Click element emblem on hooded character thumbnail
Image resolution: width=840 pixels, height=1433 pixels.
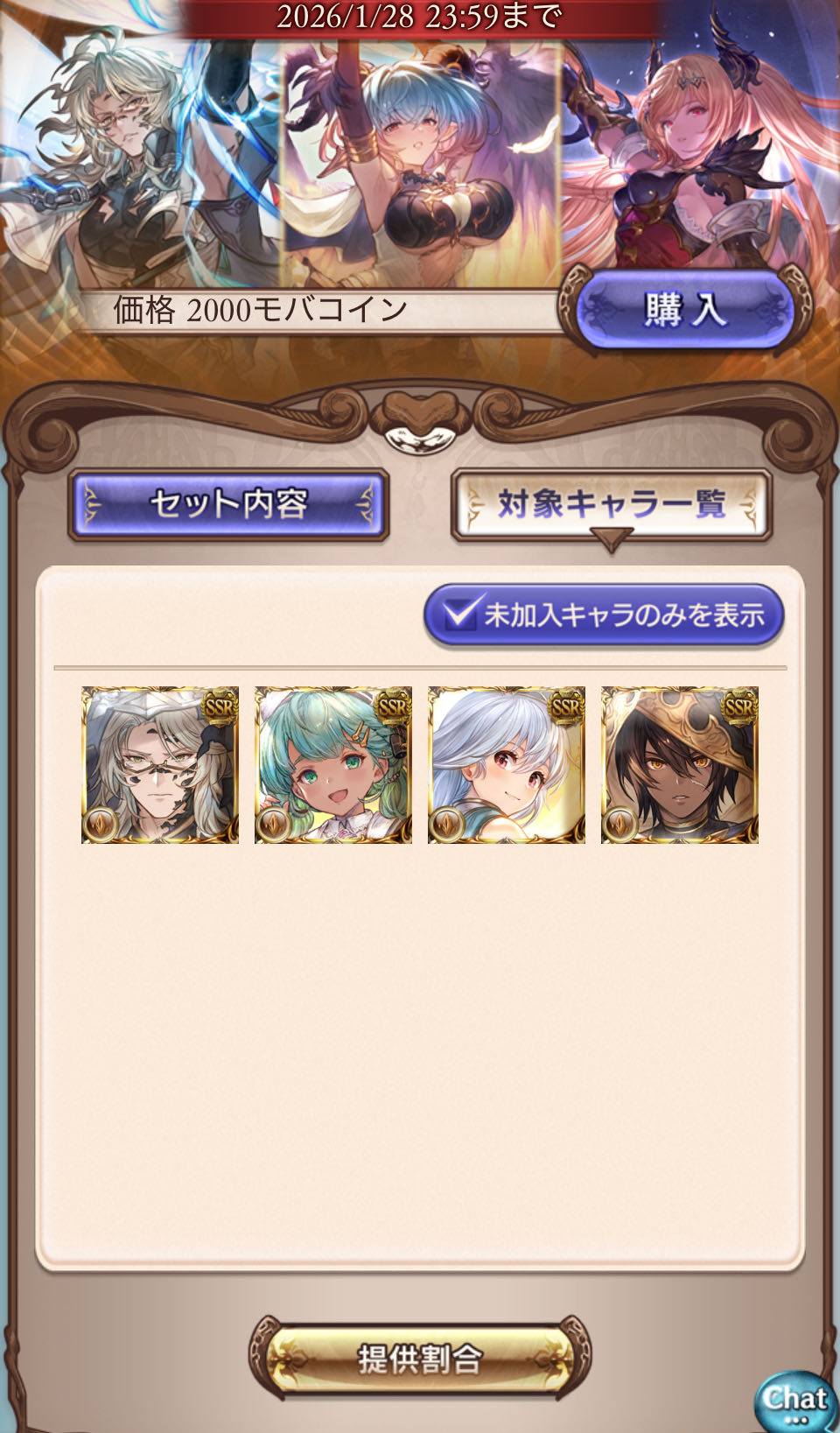point(620,825)
